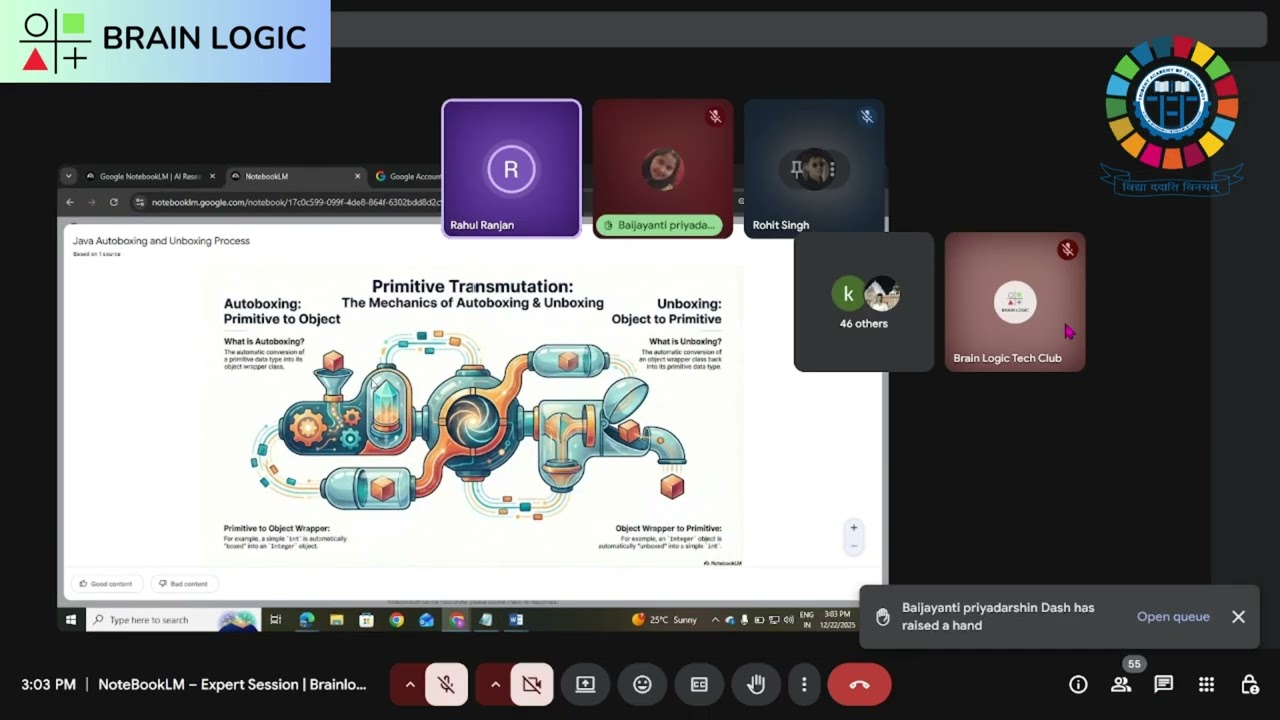Viewport: 1280px width, 720px height.
Task: Select Rahul Ranjan participant tile
Action: [x=511, y=169]
